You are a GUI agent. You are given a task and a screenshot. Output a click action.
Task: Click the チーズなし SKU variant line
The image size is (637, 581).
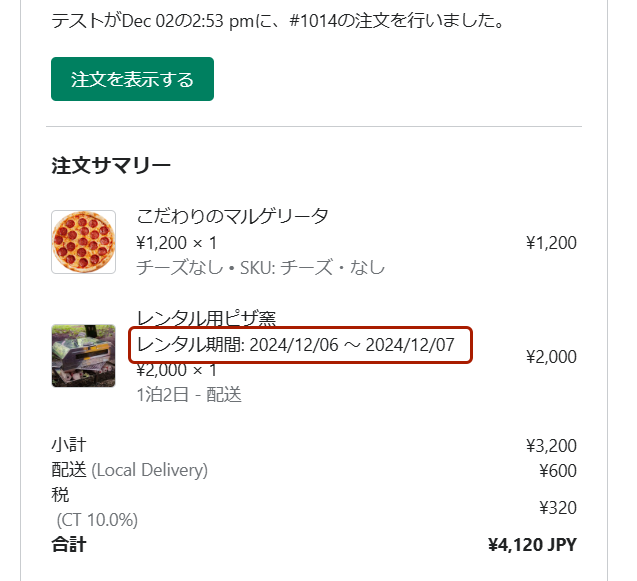coord(260,267)
